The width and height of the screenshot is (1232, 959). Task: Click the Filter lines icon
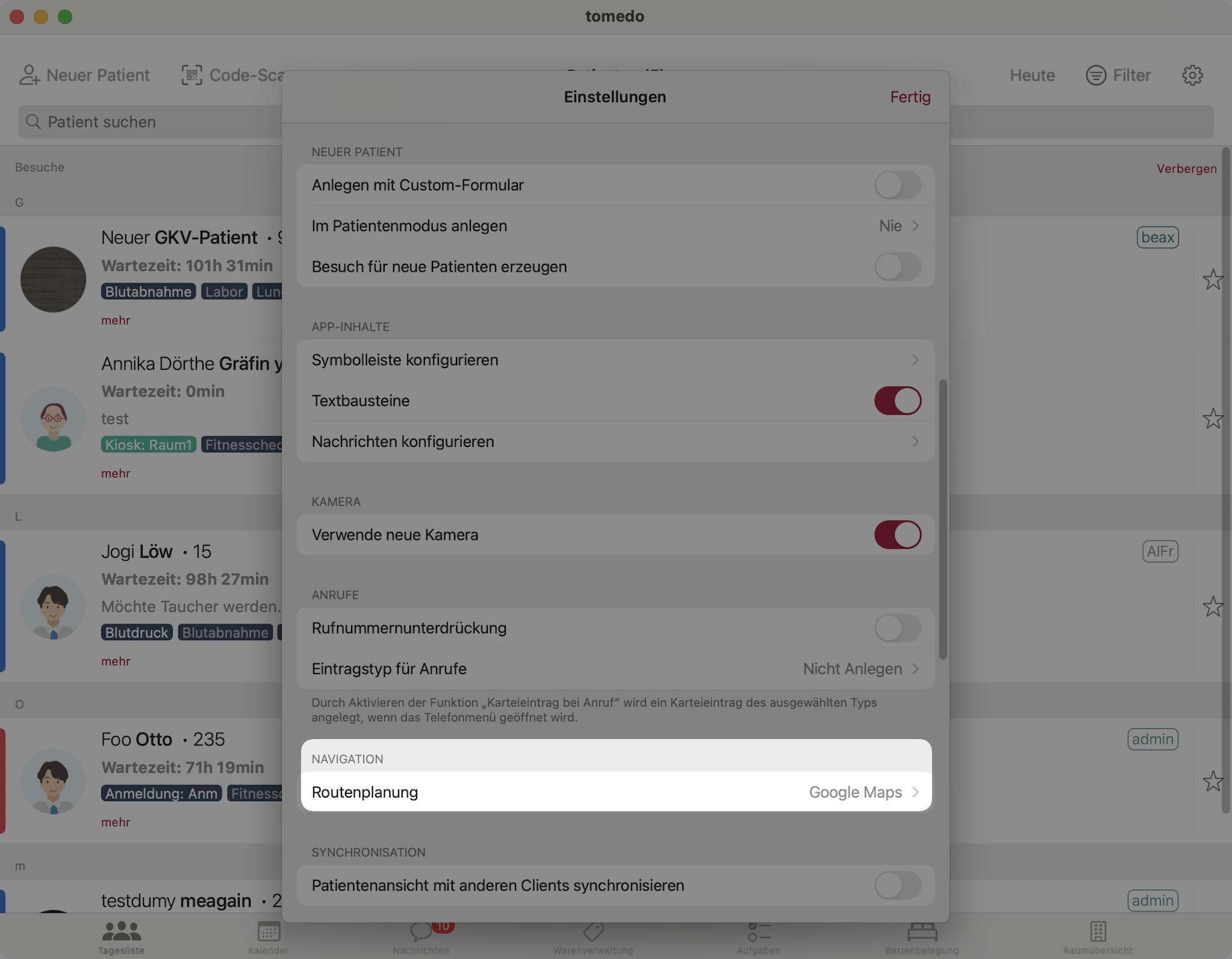pyautogui.click(x=1096, y=75)
